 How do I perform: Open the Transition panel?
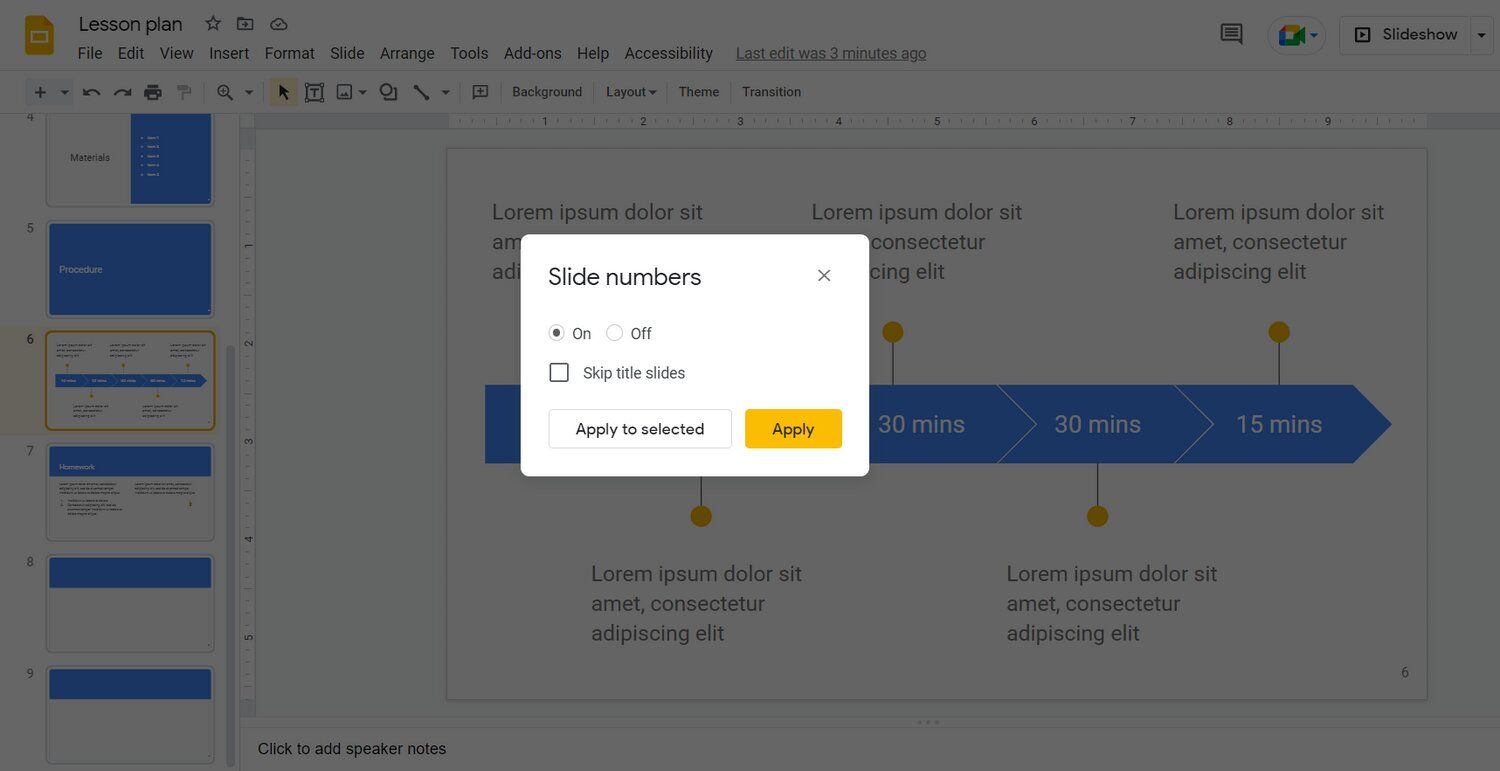[771, 92]
